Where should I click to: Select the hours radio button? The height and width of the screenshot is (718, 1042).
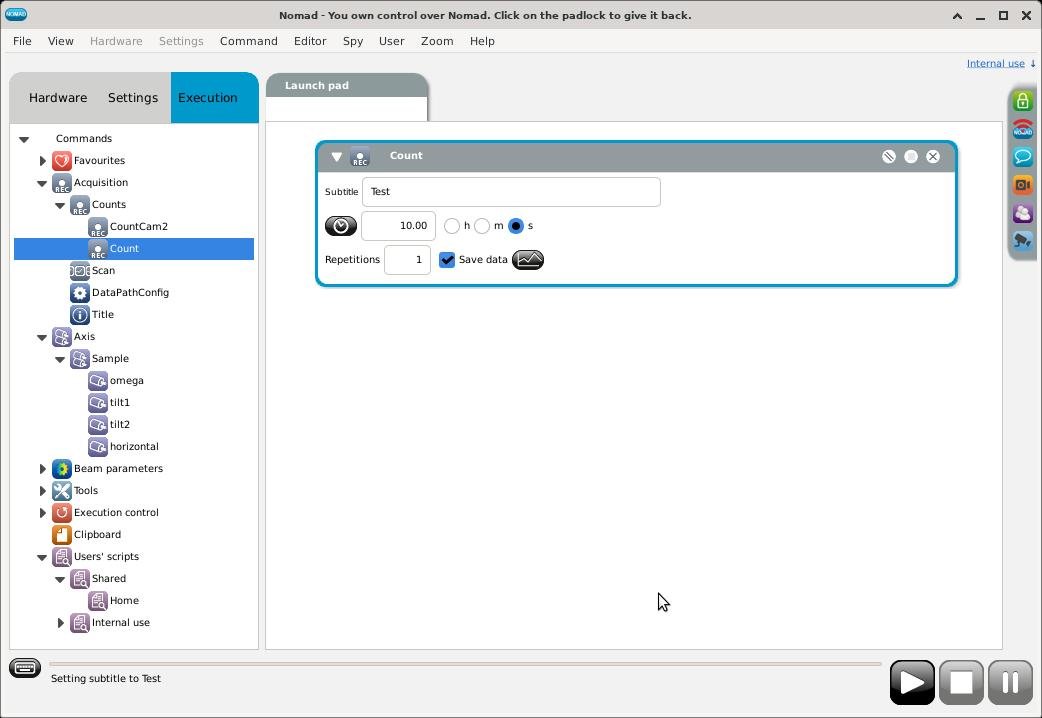452,226
